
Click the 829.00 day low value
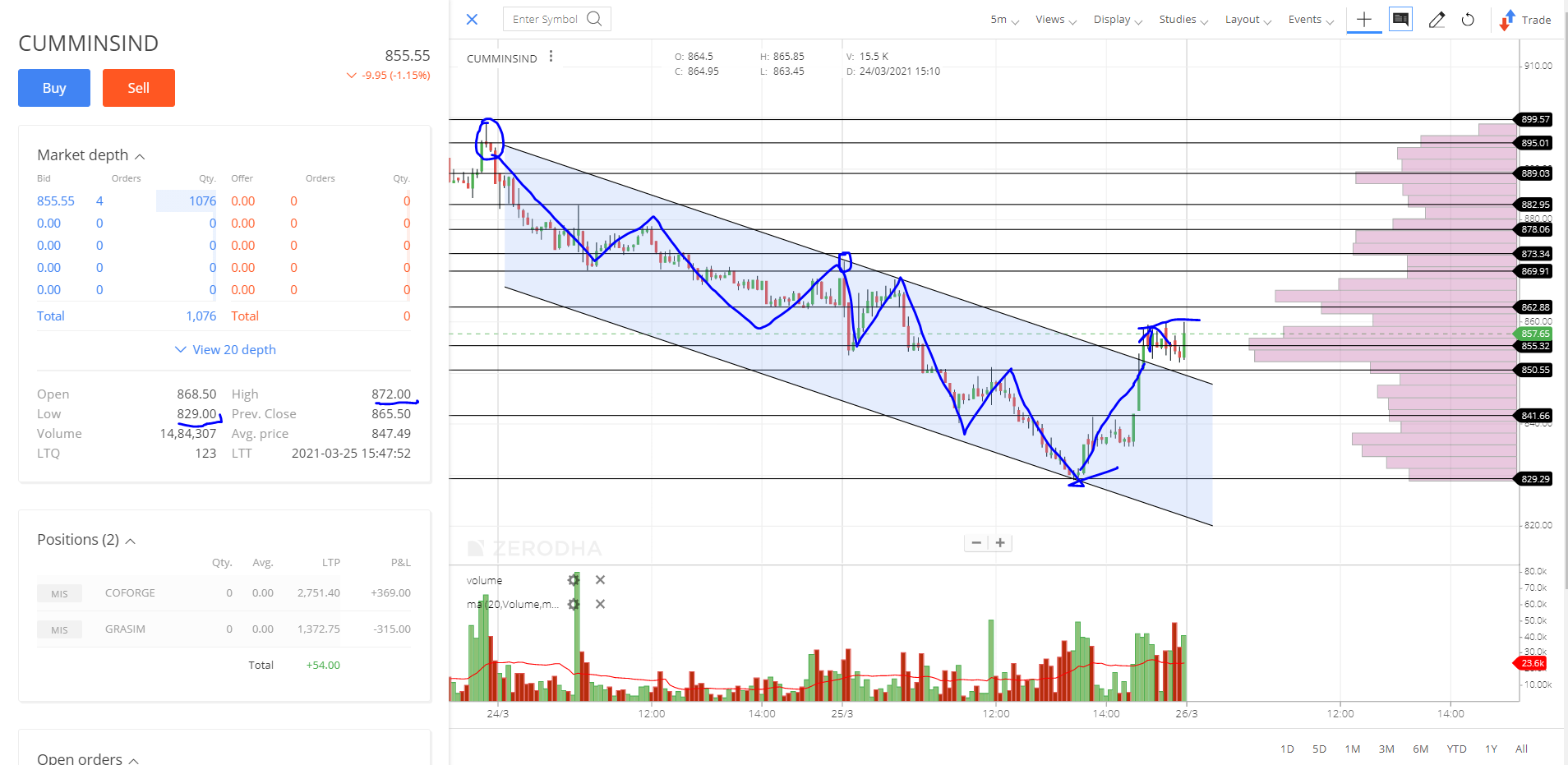(x=196, y=414)
